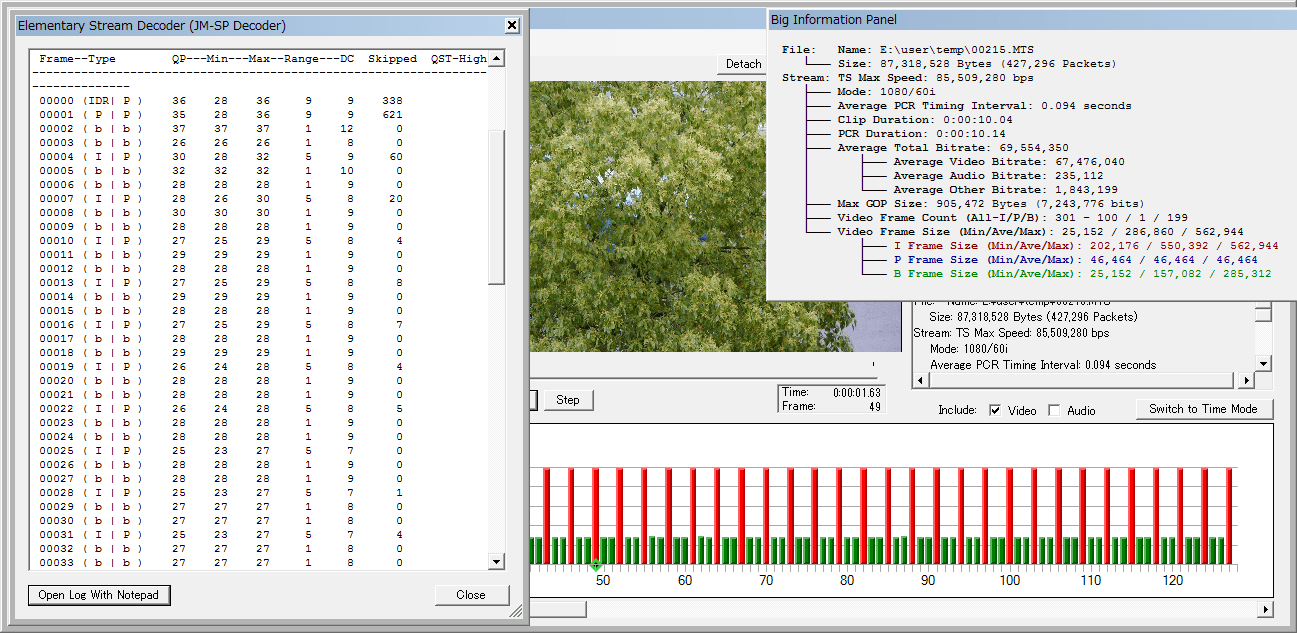Screen dimensions: 1297x633
Task: Enable the Audio include checkbox
Action: (1054, 410)
